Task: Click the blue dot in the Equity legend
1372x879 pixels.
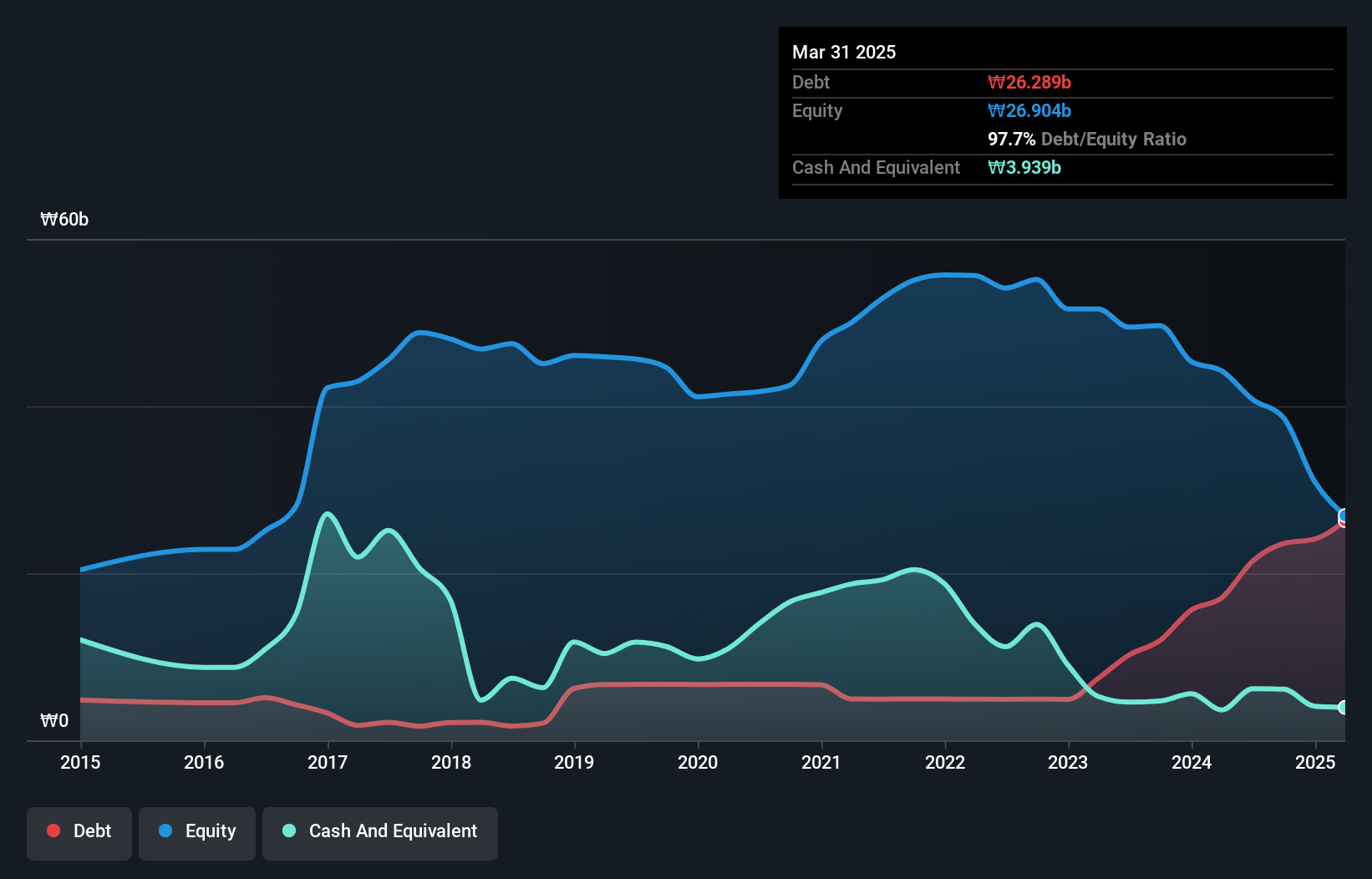Action: click(x=165, y=831)
